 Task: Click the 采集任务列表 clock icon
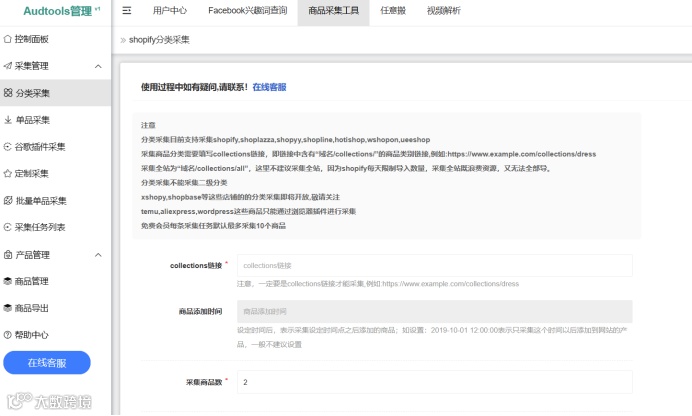[8, 227]
